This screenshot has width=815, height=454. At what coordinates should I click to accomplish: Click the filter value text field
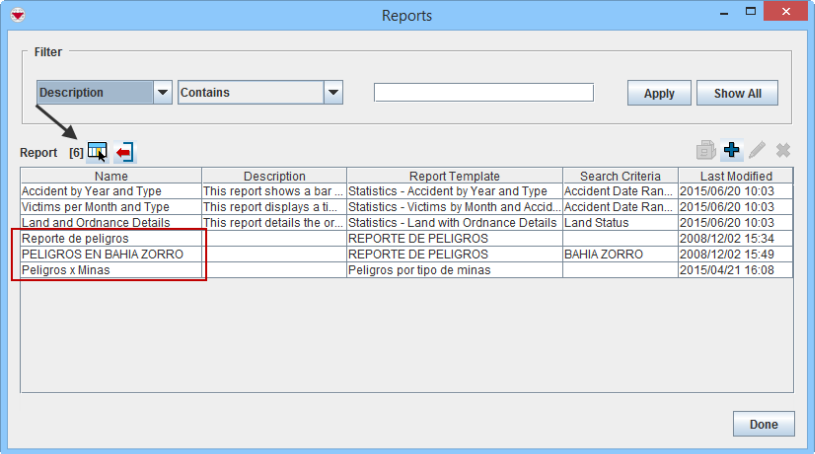click(x=483, y=93)
